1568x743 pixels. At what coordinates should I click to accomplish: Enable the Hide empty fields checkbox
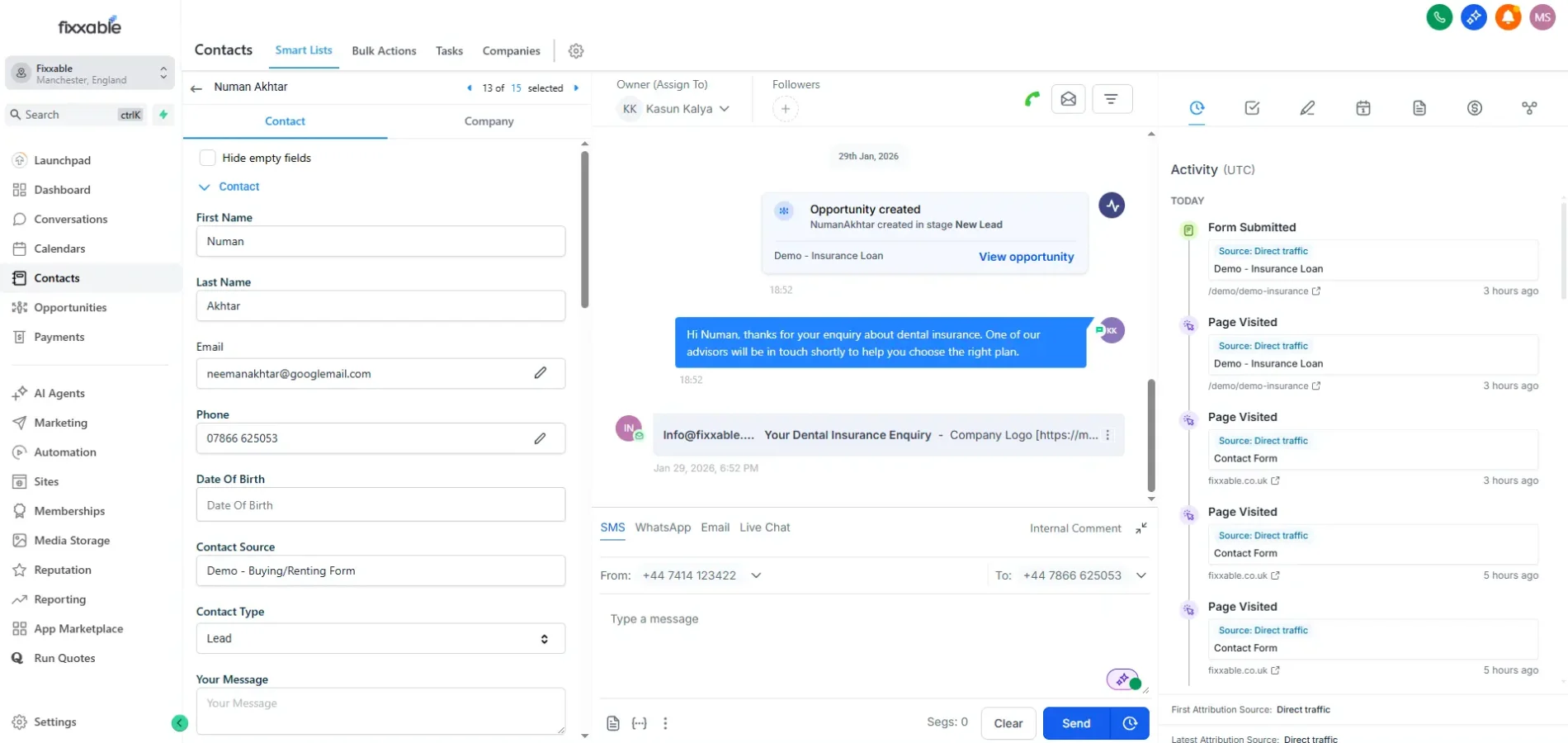coord(208,157)
